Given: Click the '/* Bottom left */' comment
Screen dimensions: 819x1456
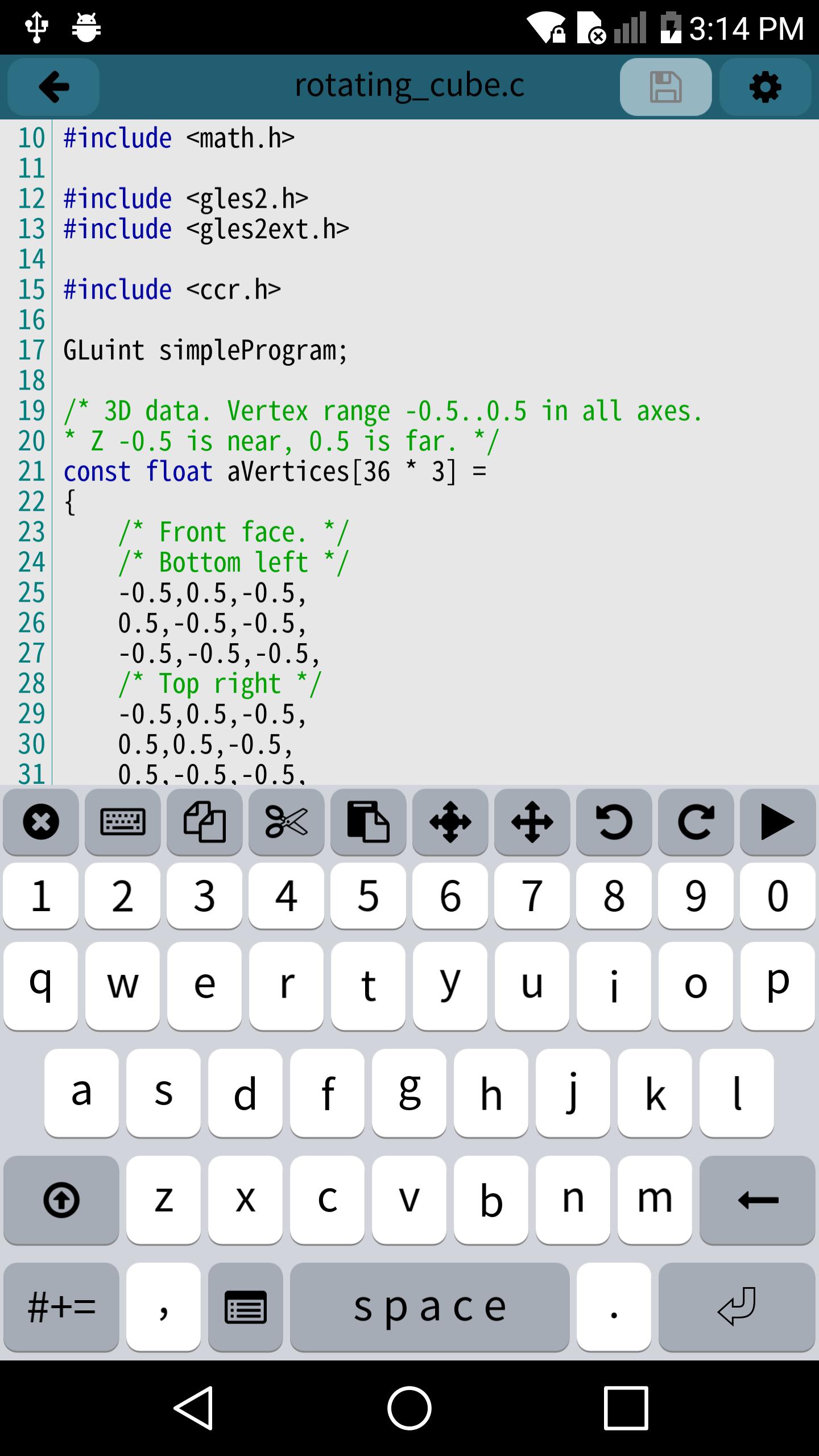Looking at the screenshot, I should pos(233,562).
